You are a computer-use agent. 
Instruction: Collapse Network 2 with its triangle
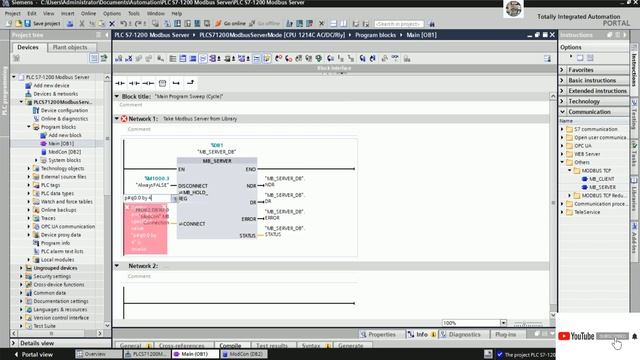(x=117, y=266)
